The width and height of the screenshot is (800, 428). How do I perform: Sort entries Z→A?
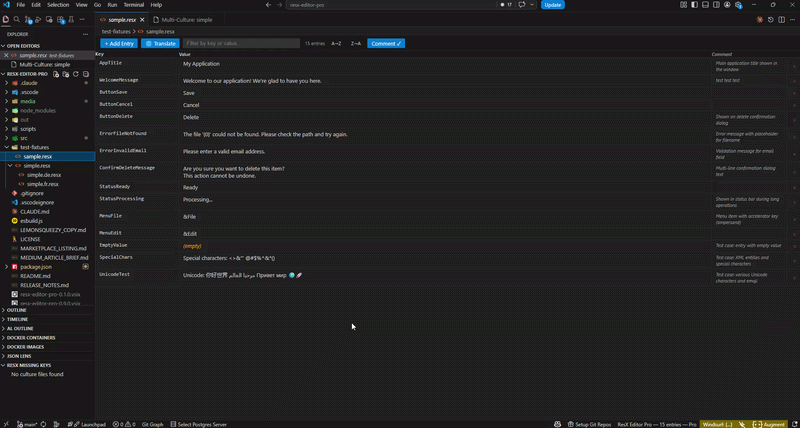click(356, 43)
